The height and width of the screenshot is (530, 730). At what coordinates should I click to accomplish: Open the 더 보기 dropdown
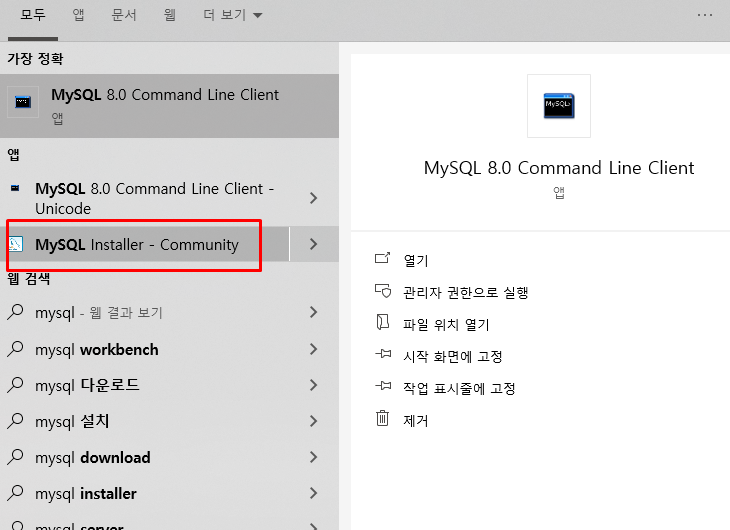(x=232, y=15)
